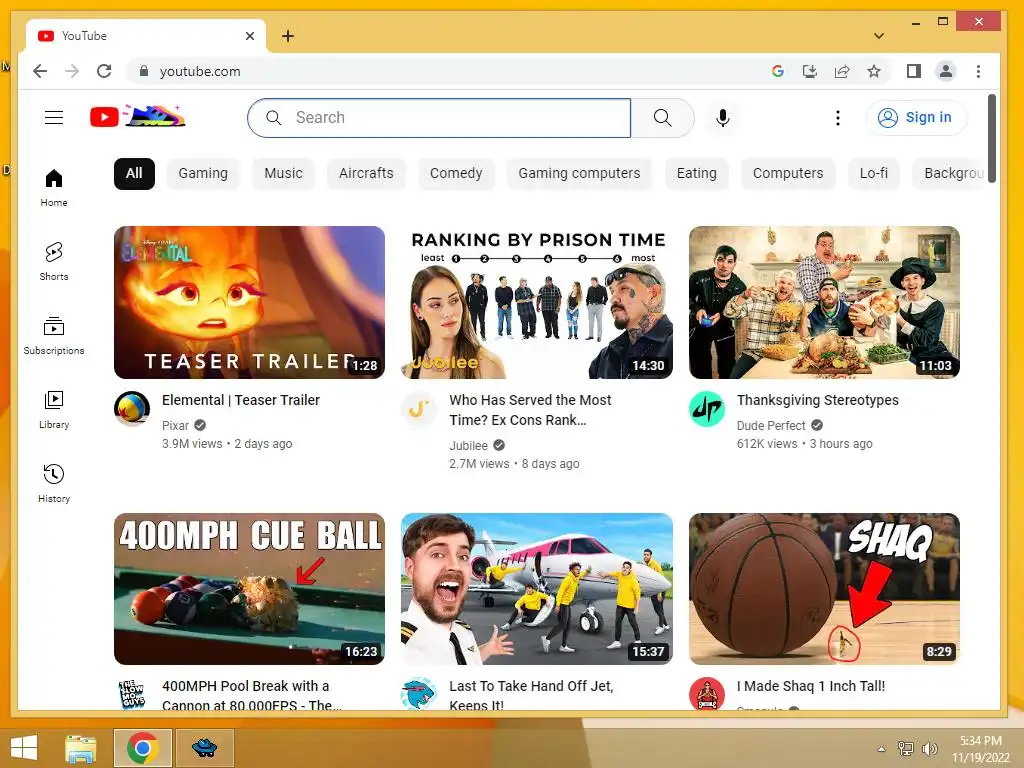
Task: Select the Lo-fi filter chip
Action: [873, 174]
